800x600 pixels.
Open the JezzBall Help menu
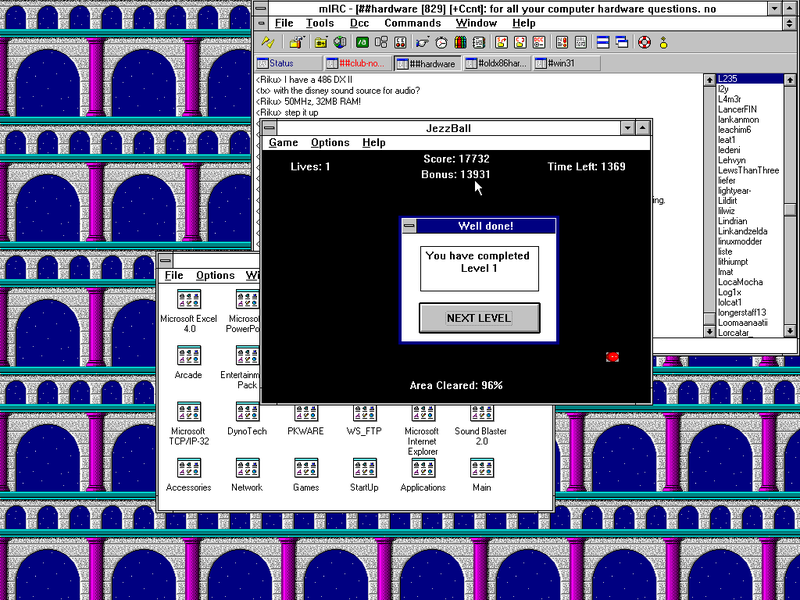pyautogui.click(x=374, y=143)
